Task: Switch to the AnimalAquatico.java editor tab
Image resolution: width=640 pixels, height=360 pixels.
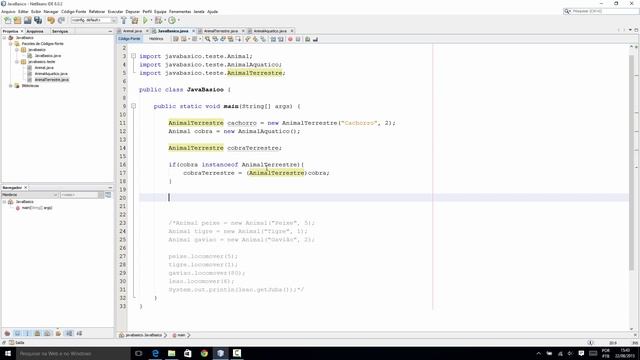Action: click(269, 31)
